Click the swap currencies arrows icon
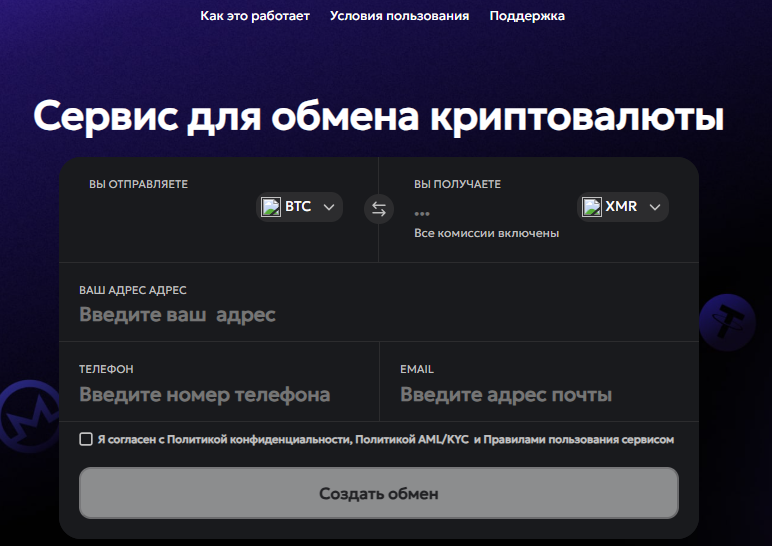 (379, 209)
